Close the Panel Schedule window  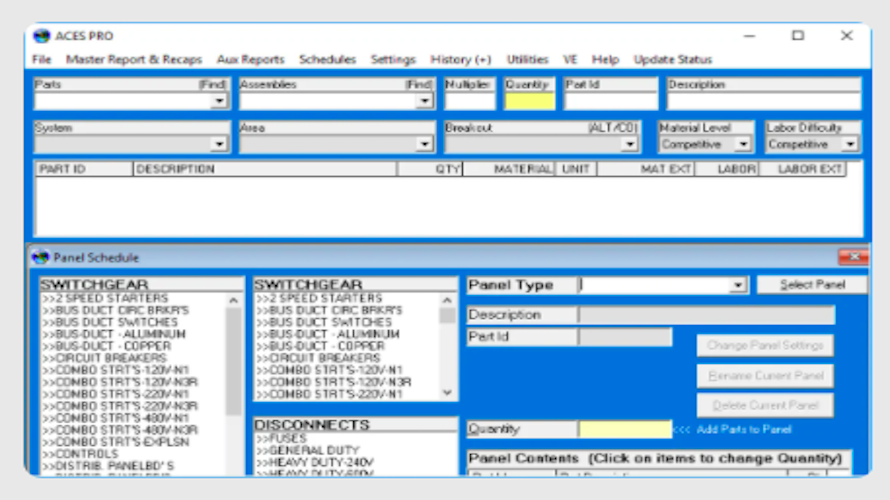point(853,257)
